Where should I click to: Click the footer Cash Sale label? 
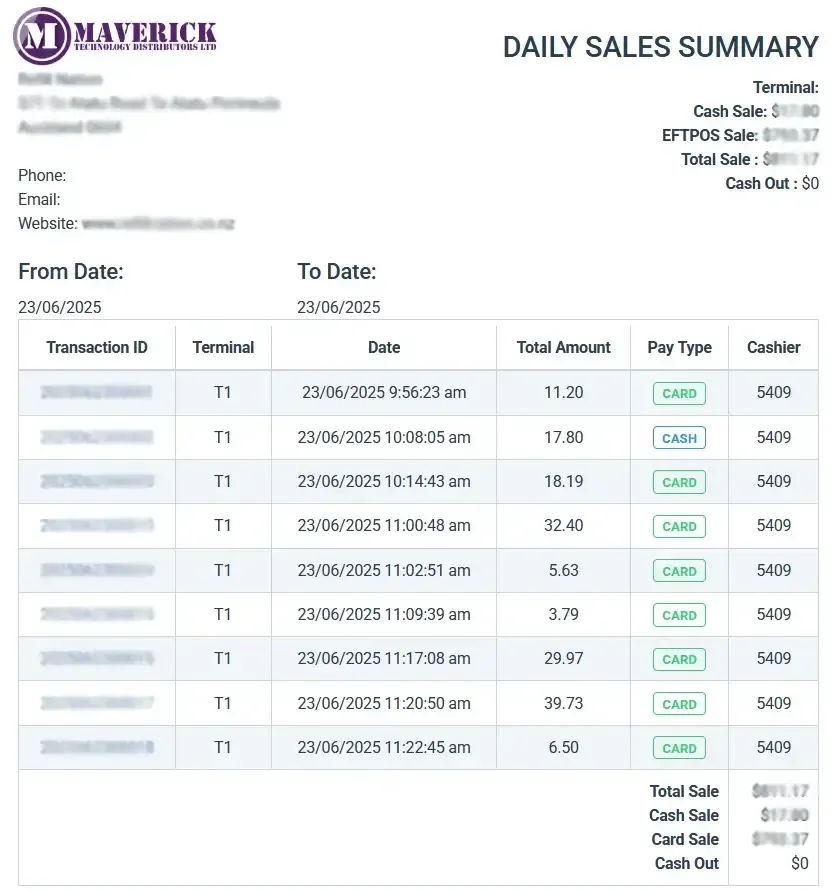click(x=684, y=815)
